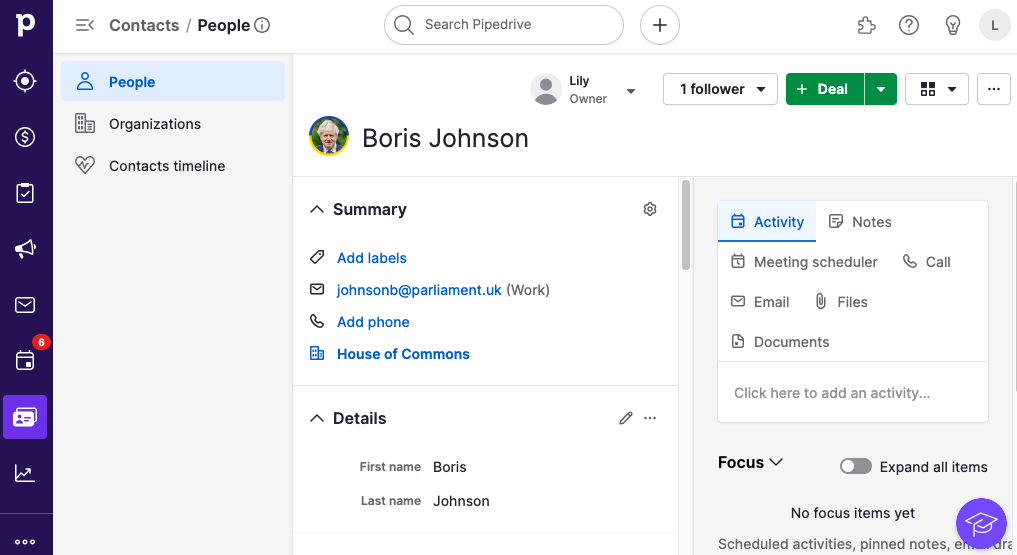Open Campaigns megaphone icon in sidebar

point(25,248)
